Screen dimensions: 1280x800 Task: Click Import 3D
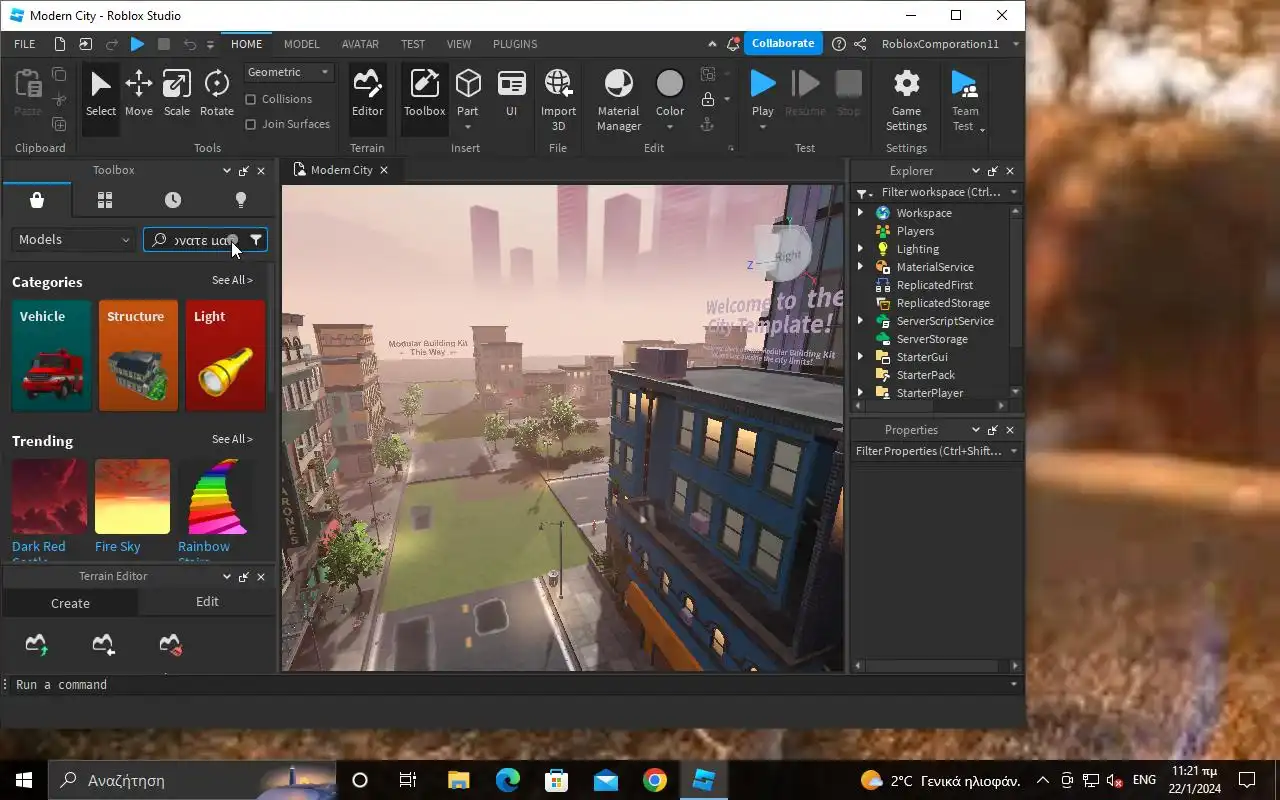[558, 100]
